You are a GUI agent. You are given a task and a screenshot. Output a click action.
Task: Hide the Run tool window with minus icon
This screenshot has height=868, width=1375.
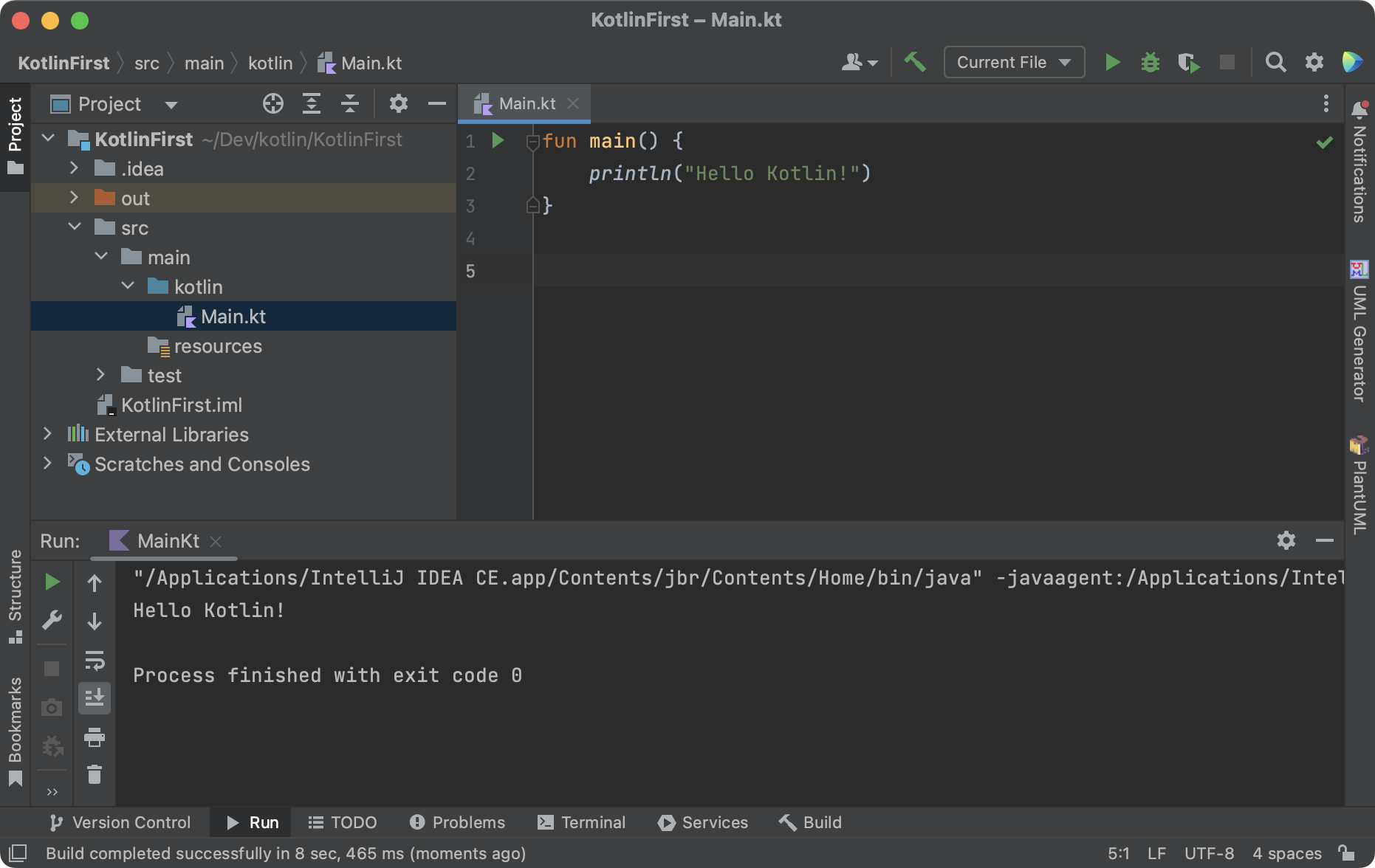click(x=1325, y=540)
